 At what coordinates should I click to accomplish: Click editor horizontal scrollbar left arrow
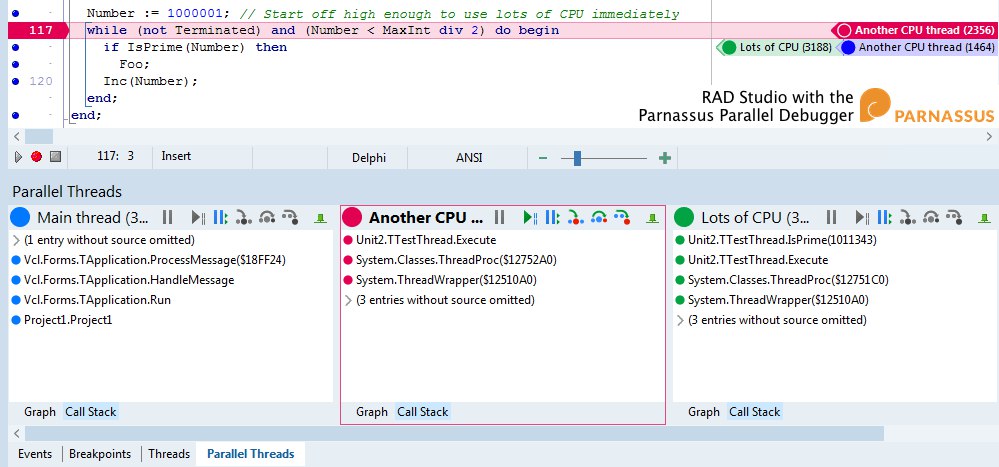click(x=16, y=136)
